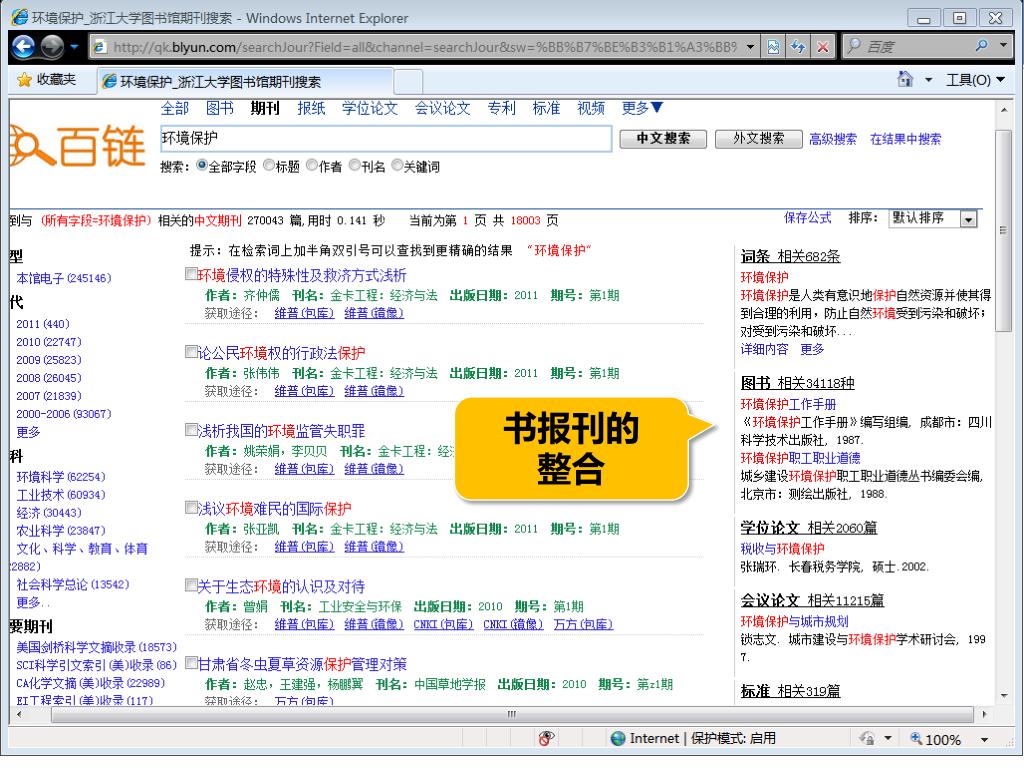
Task: Click the Home page icon
Action: click(905, 79)
